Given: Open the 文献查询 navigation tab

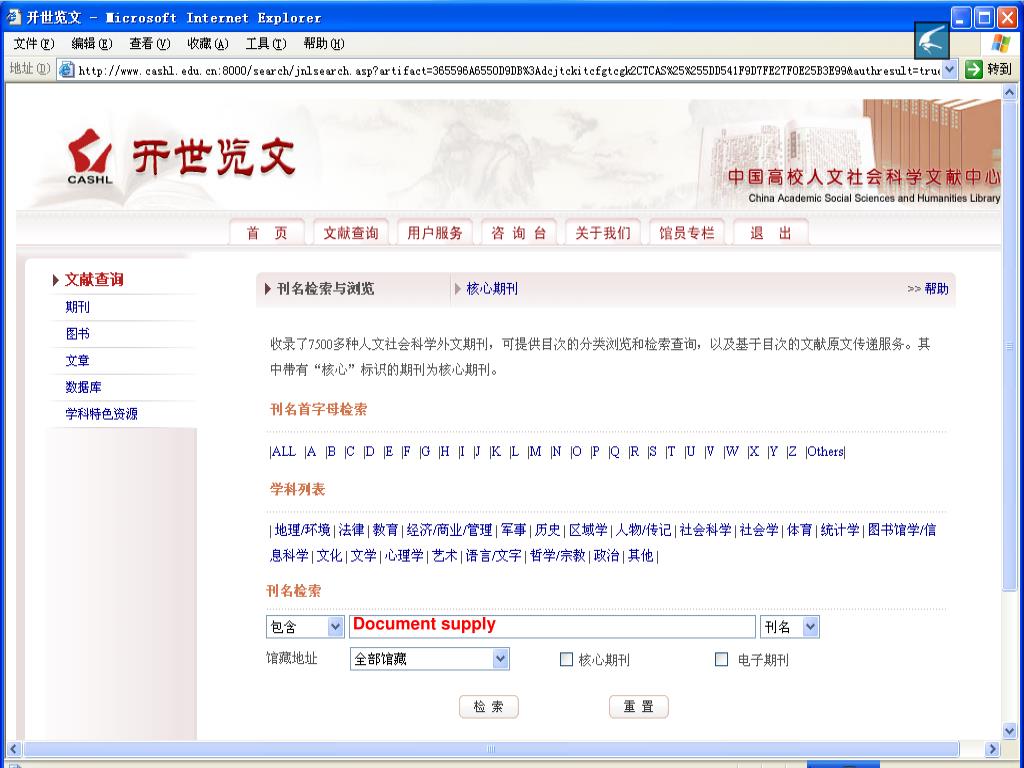Looking at the screenshot, I should point(351,233).
